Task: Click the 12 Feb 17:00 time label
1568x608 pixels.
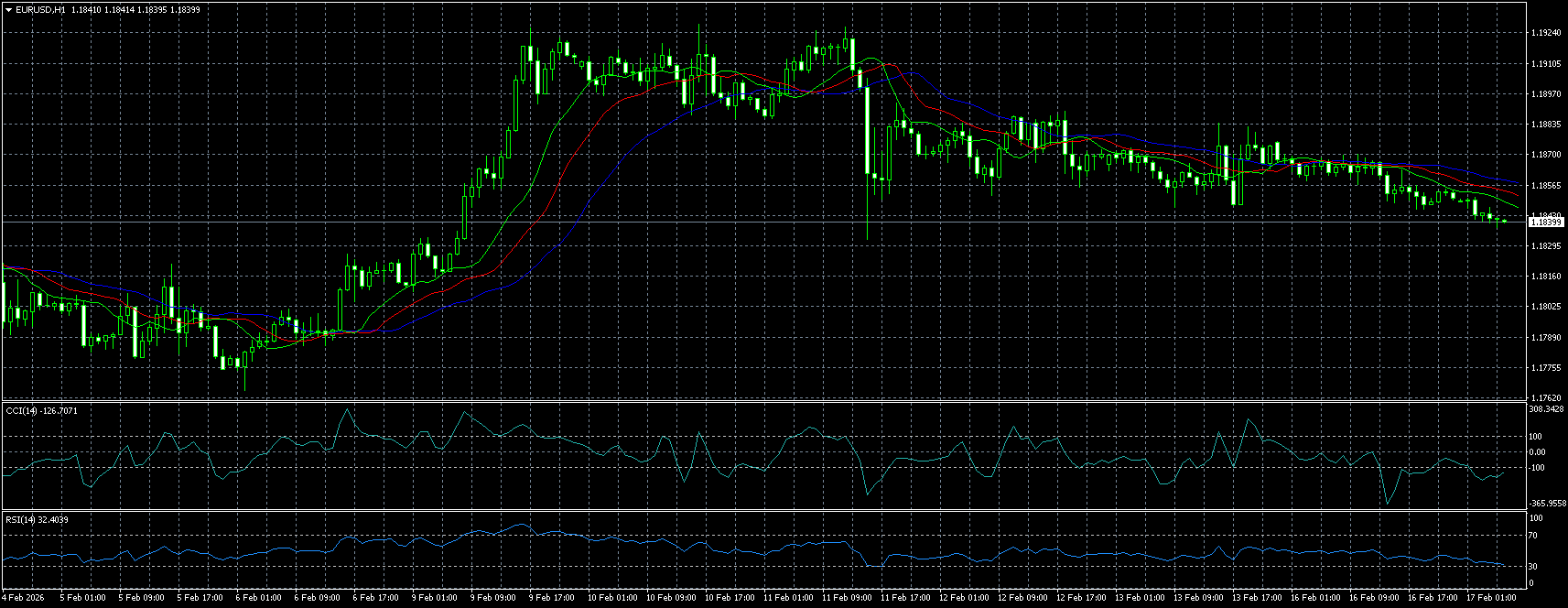Action: 1081,598
